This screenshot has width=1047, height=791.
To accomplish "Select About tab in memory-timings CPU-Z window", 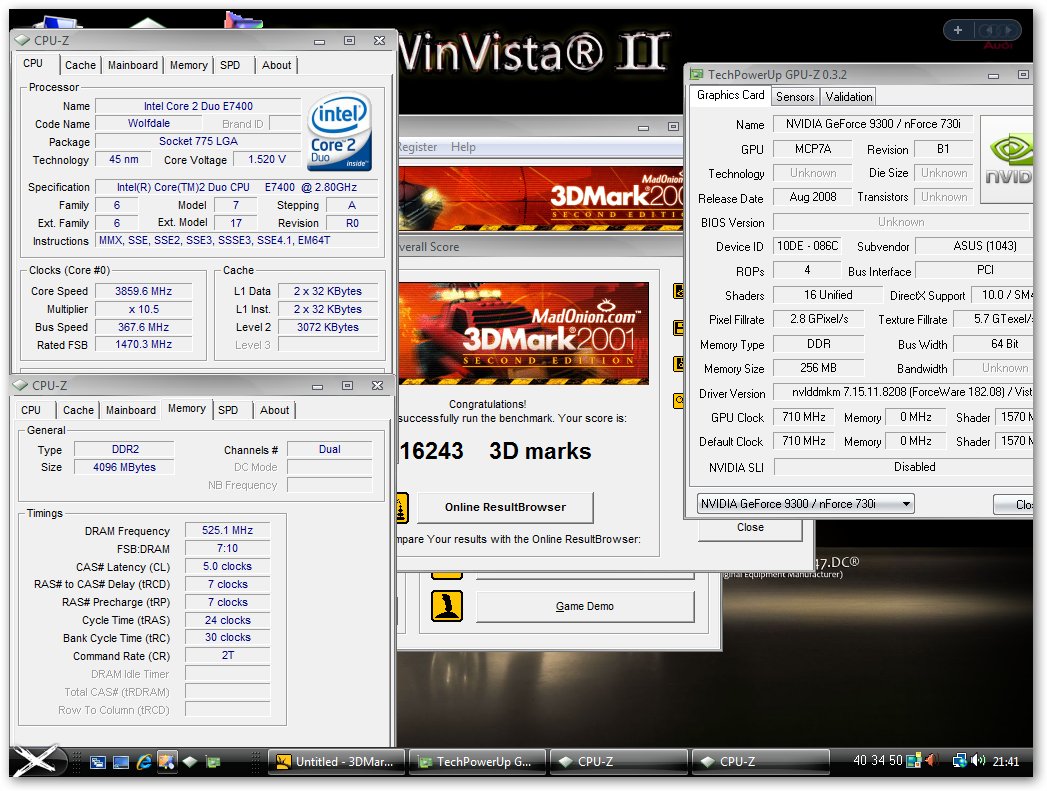I will (274, 410).
